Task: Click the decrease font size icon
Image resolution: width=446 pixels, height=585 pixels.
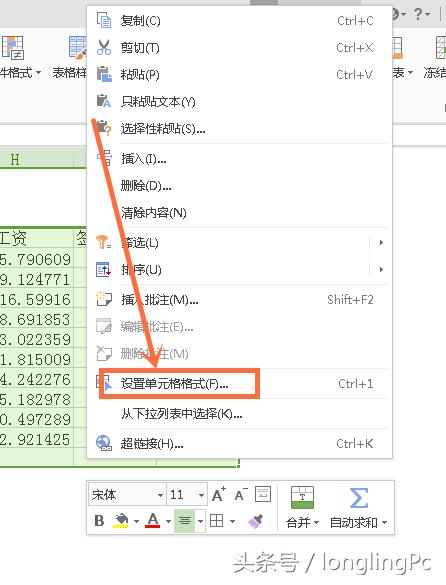Action: point(241,495)
